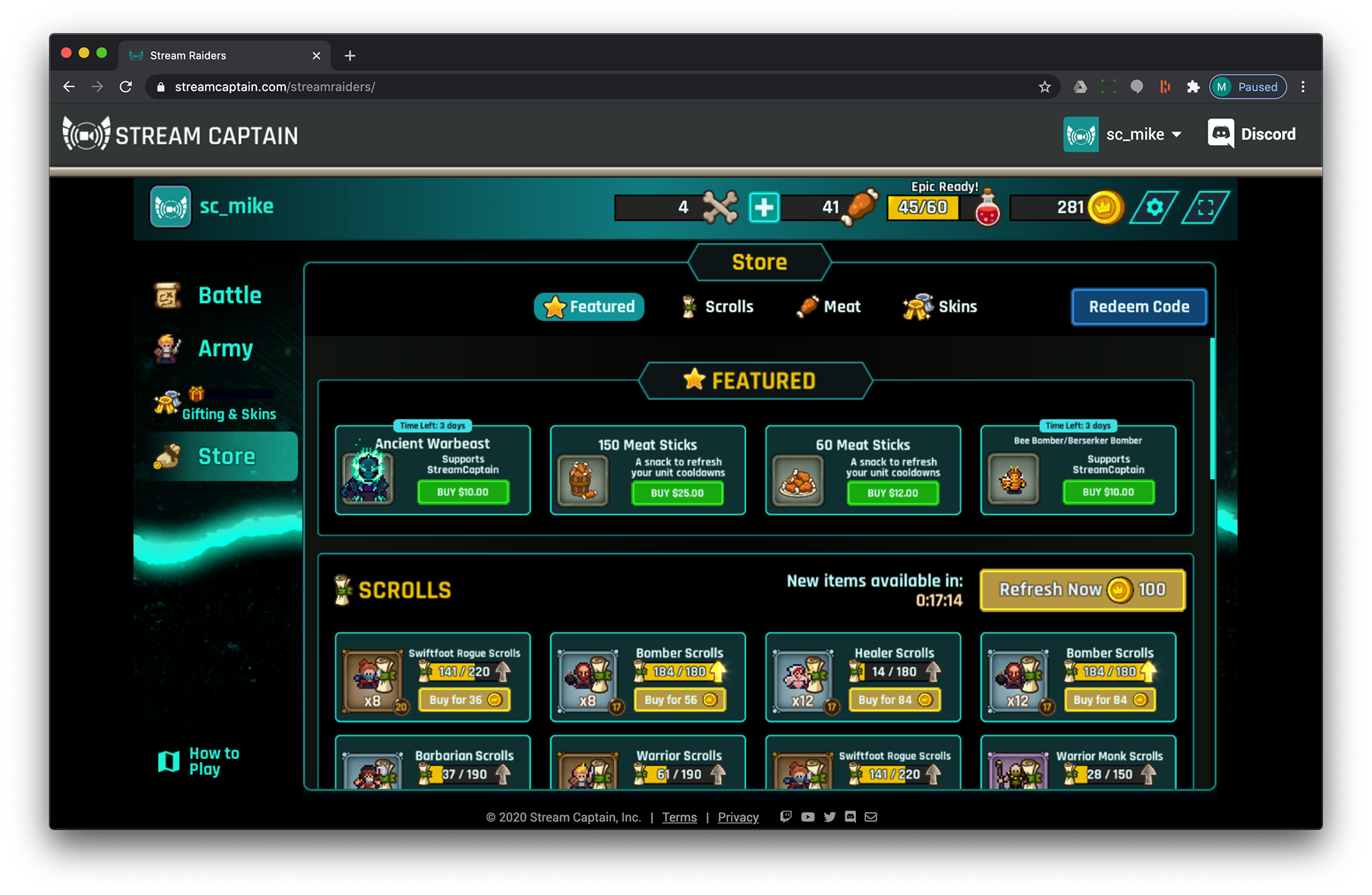
Task: Expand the sc_mike account dropdown
Action: coord(1123,134)
